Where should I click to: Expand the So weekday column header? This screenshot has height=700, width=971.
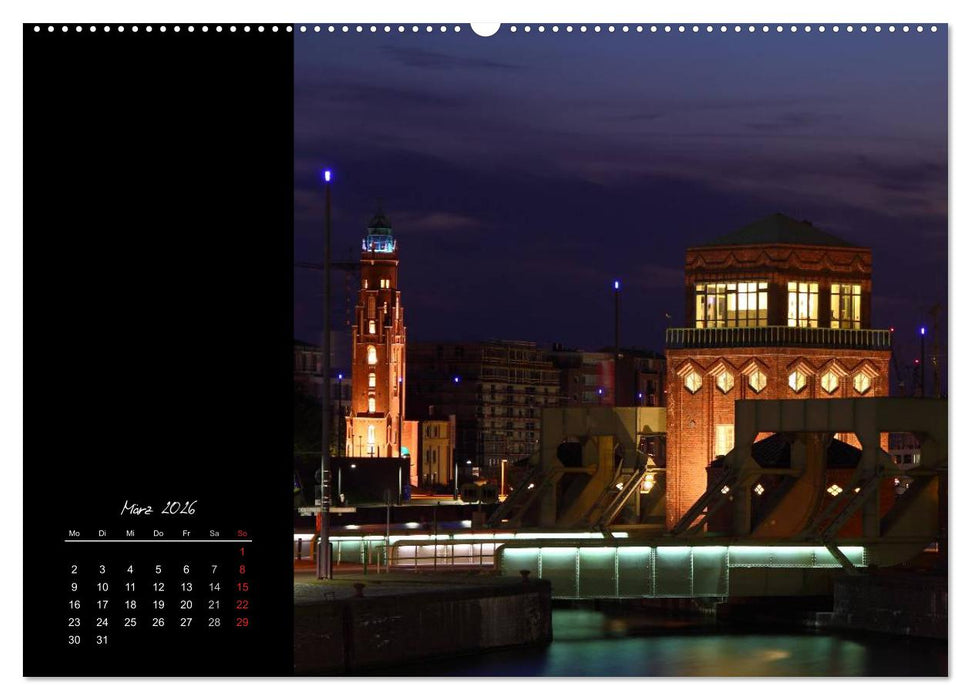tap(240, 533)
